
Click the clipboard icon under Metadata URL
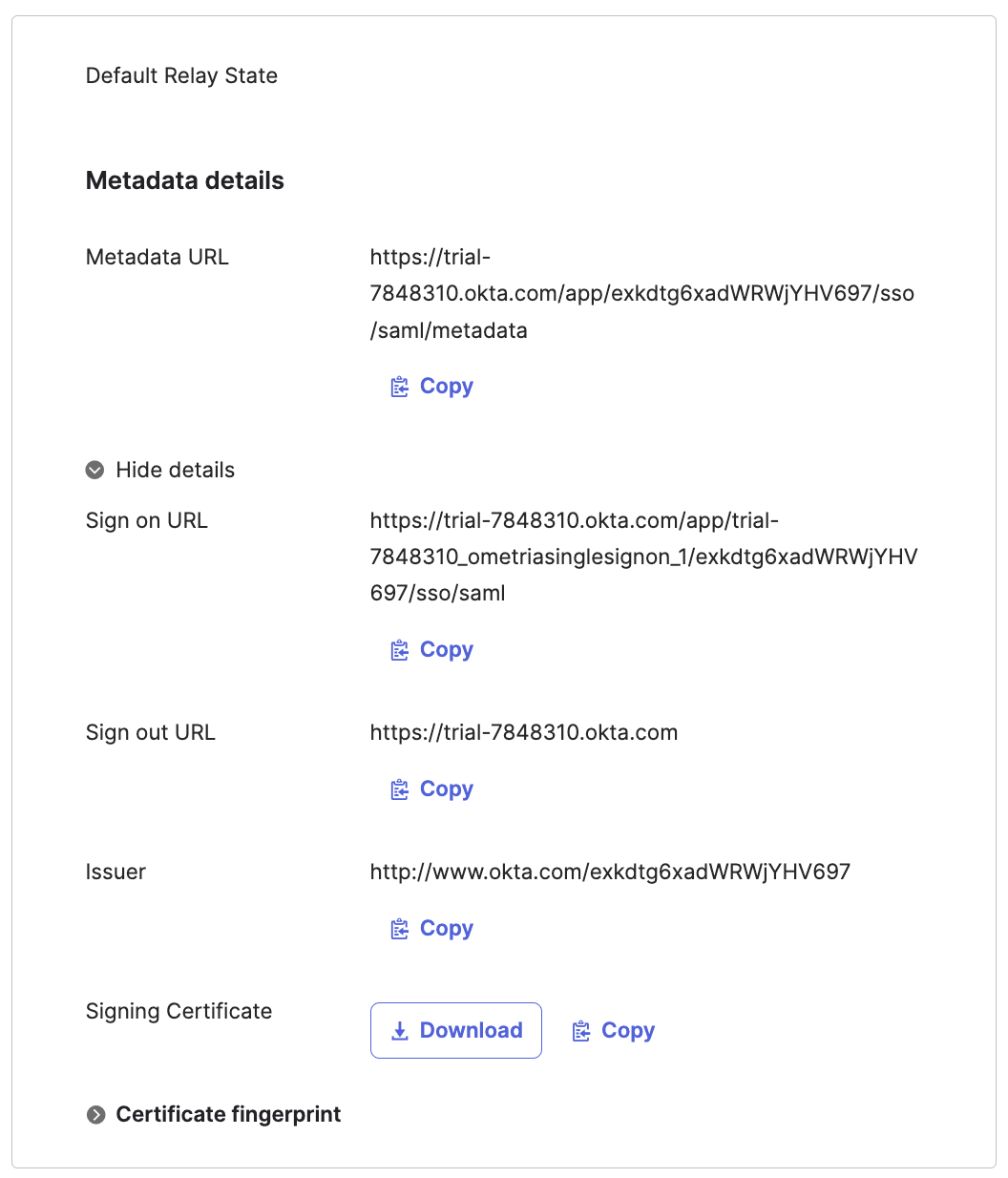[400, 387]
